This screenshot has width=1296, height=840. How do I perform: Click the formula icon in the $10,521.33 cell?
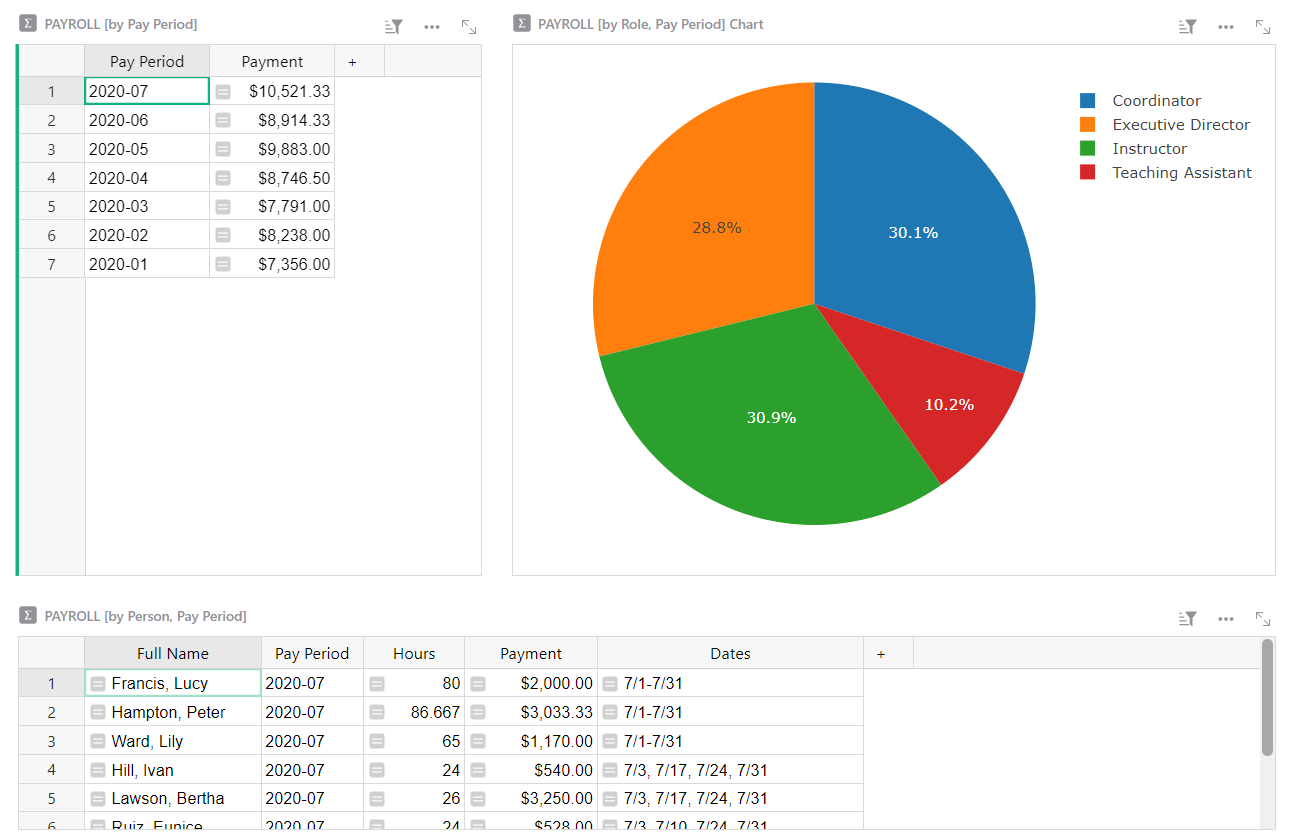pos(223,92)
